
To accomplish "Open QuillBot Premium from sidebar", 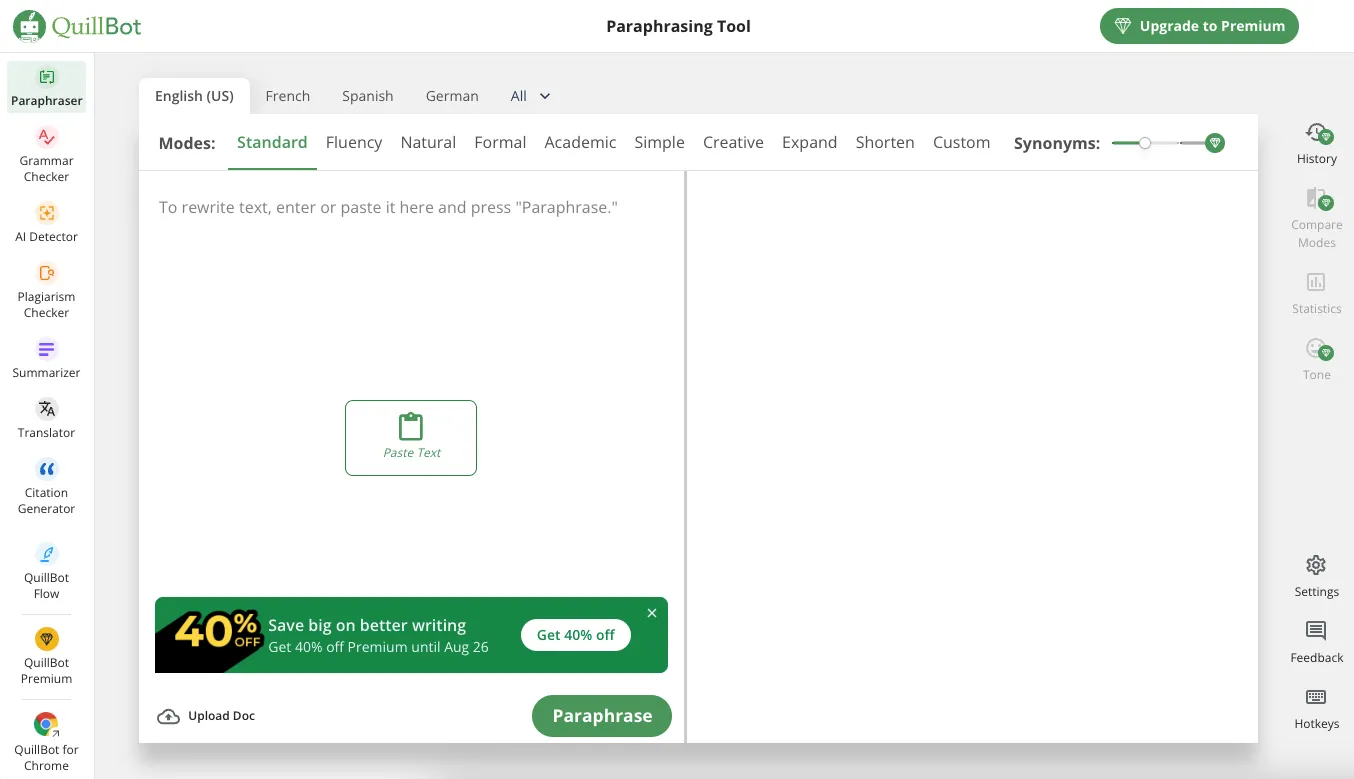I will (x=46, y=656).
